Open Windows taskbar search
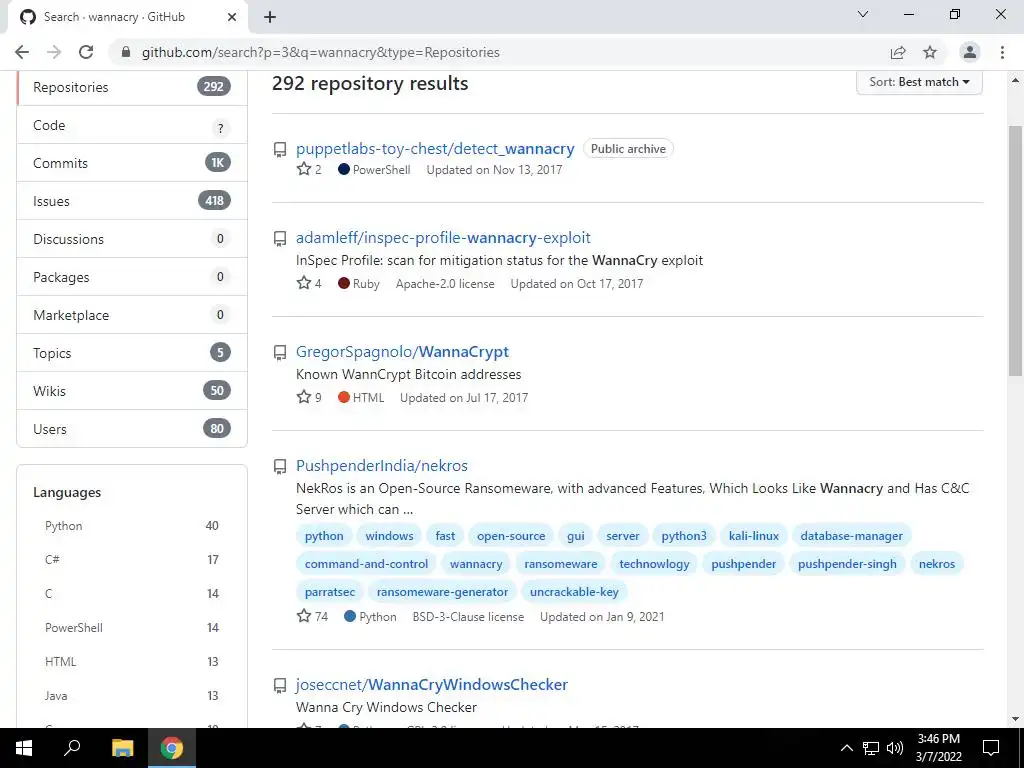 tap(72, 748)
